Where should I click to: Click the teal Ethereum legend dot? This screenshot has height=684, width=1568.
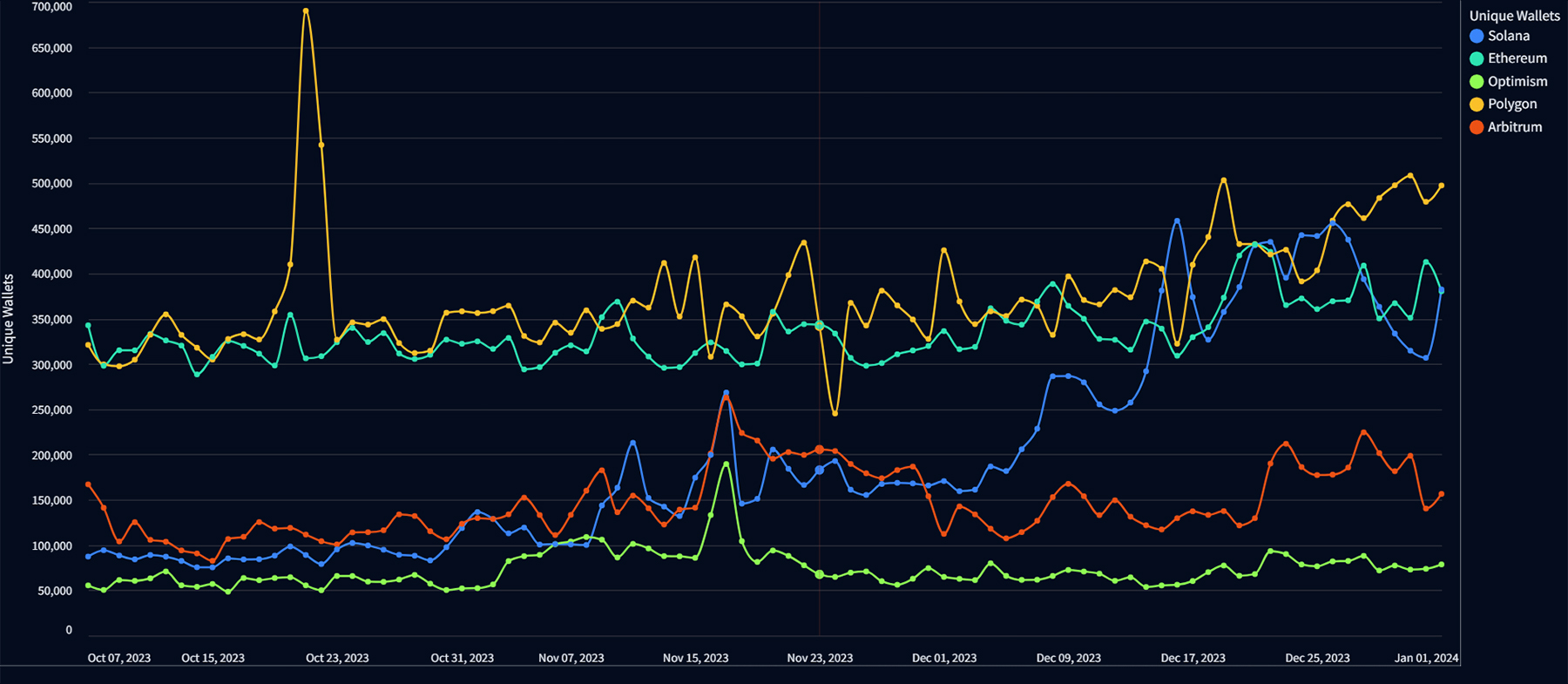(x=1477, y=58)
